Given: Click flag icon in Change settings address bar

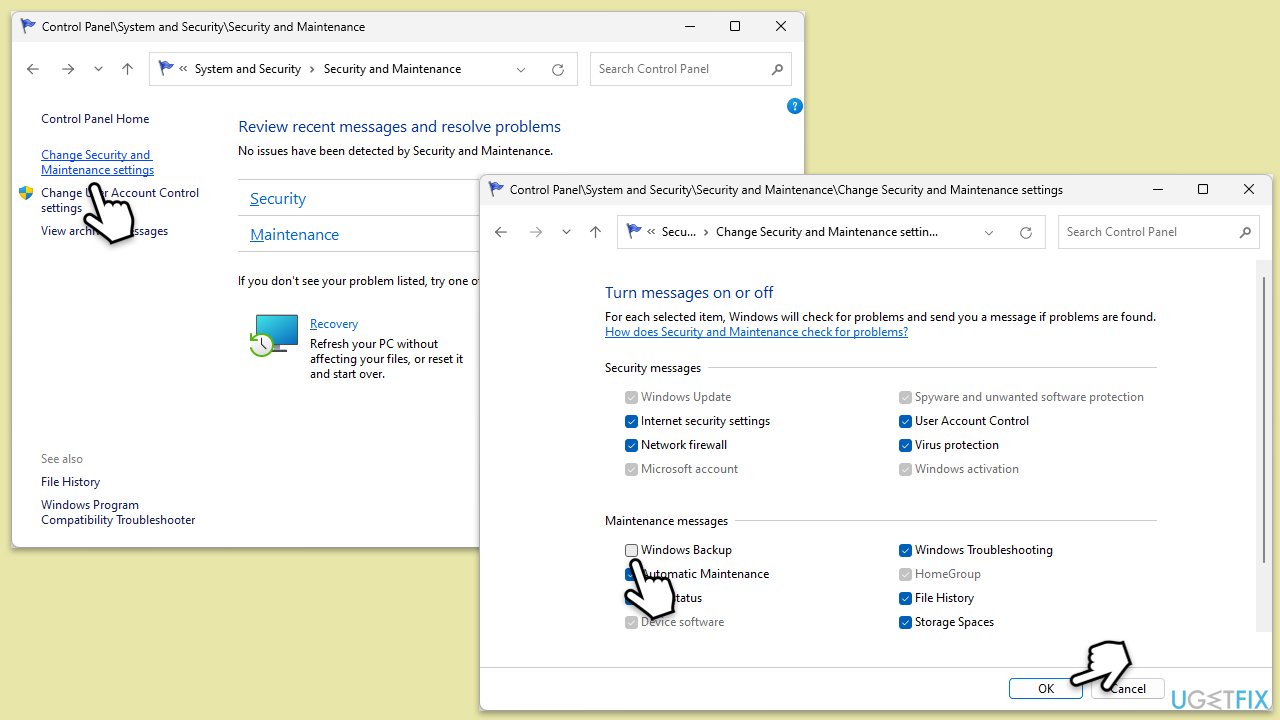Looking at the screenshot, I should coord(634,232).
